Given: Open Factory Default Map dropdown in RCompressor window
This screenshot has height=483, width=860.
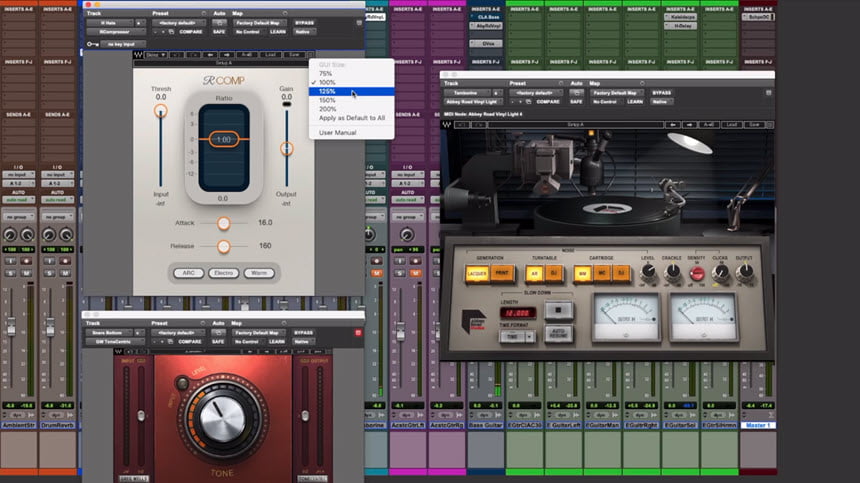Looking at the screenshot, I should 258,23.
